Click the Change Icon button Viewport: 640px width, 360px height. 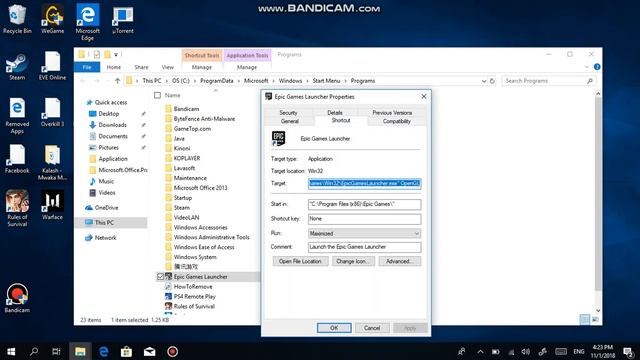tap(353, 261)
